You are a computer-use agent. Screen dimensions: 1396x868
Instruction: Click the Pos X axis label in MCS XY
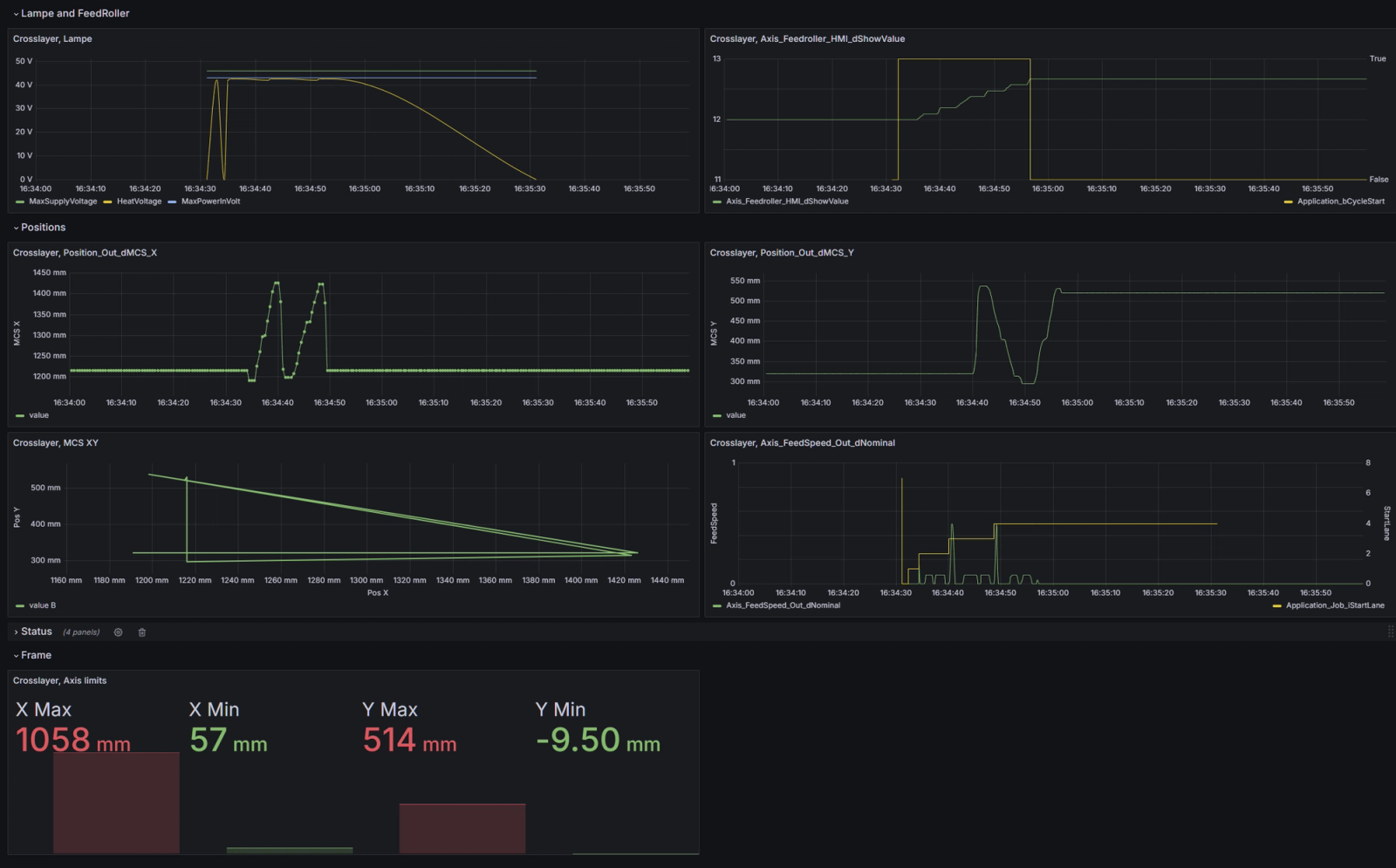(x=378, y=593)
